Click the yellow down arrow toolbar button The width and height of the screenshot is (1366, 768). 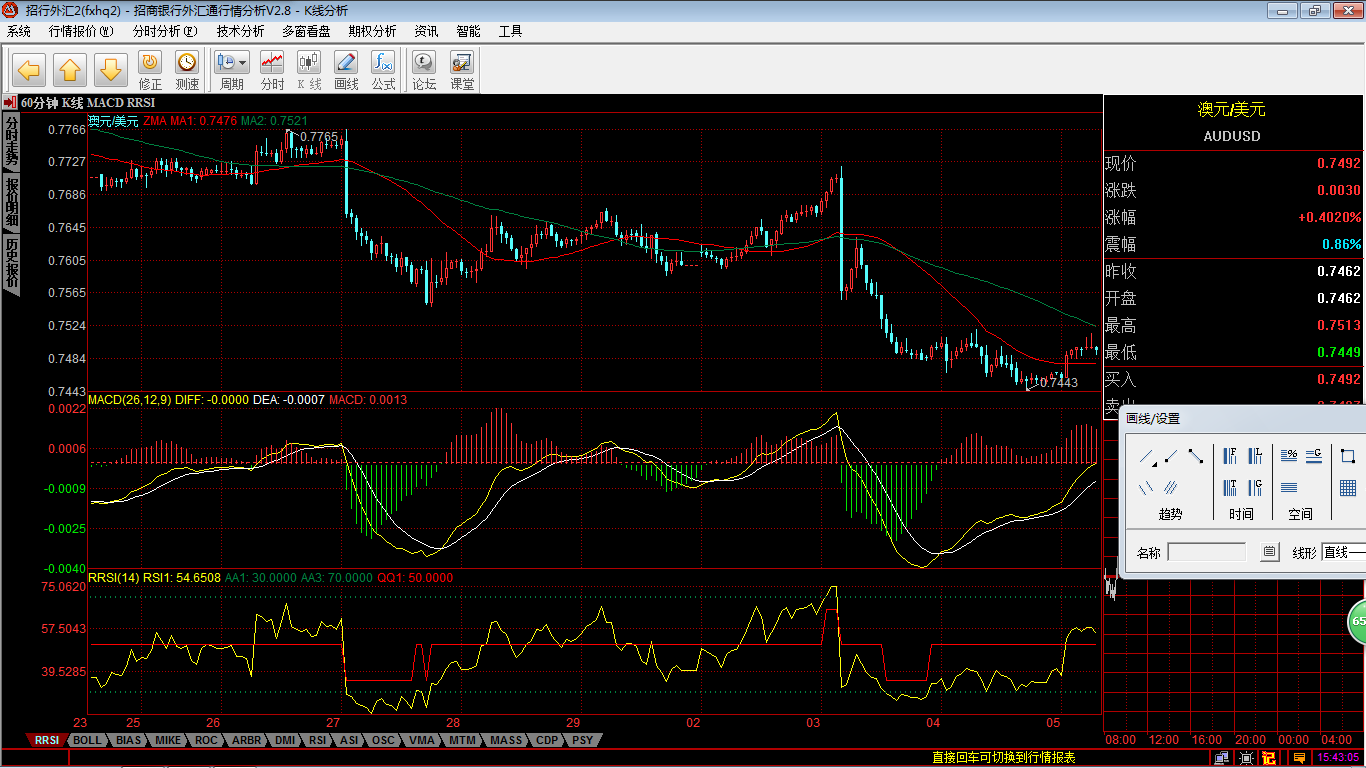click(111, 70)
